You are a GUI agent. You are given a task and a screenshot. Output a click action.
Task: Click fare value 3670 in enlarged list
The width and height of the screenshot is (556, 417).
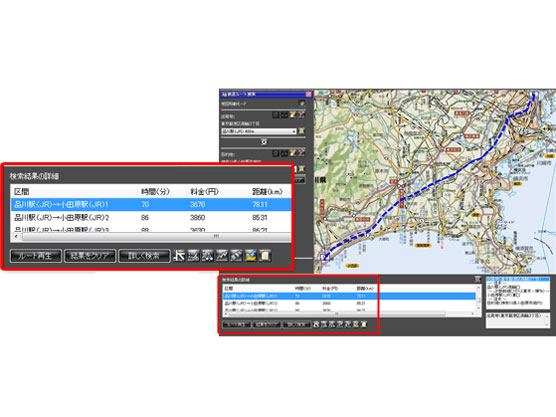click(197, 205)
